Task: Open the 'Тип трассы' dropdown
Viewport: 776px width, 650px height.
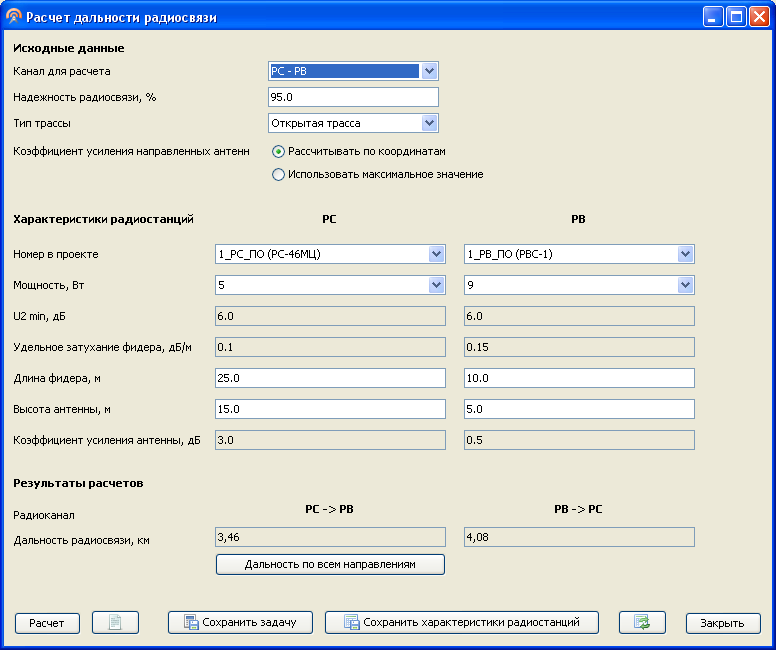Action: (x=429, y=123)
